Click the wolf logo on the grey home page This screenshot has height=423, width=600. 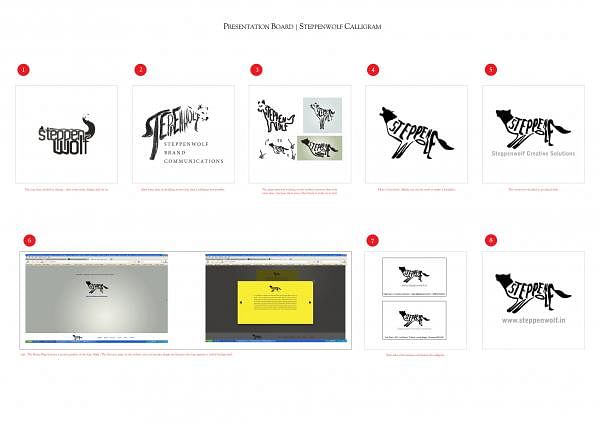pos(97,288)
